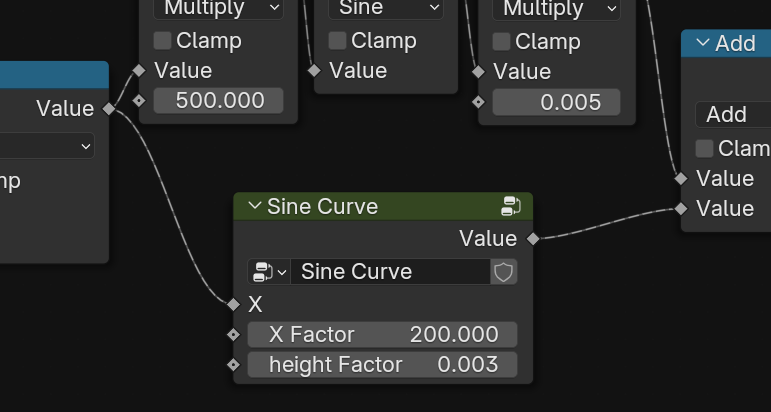Open the Add operation dropdown
Image resolution: width=771 pixels, height=412 pixels.
(733, 114)
